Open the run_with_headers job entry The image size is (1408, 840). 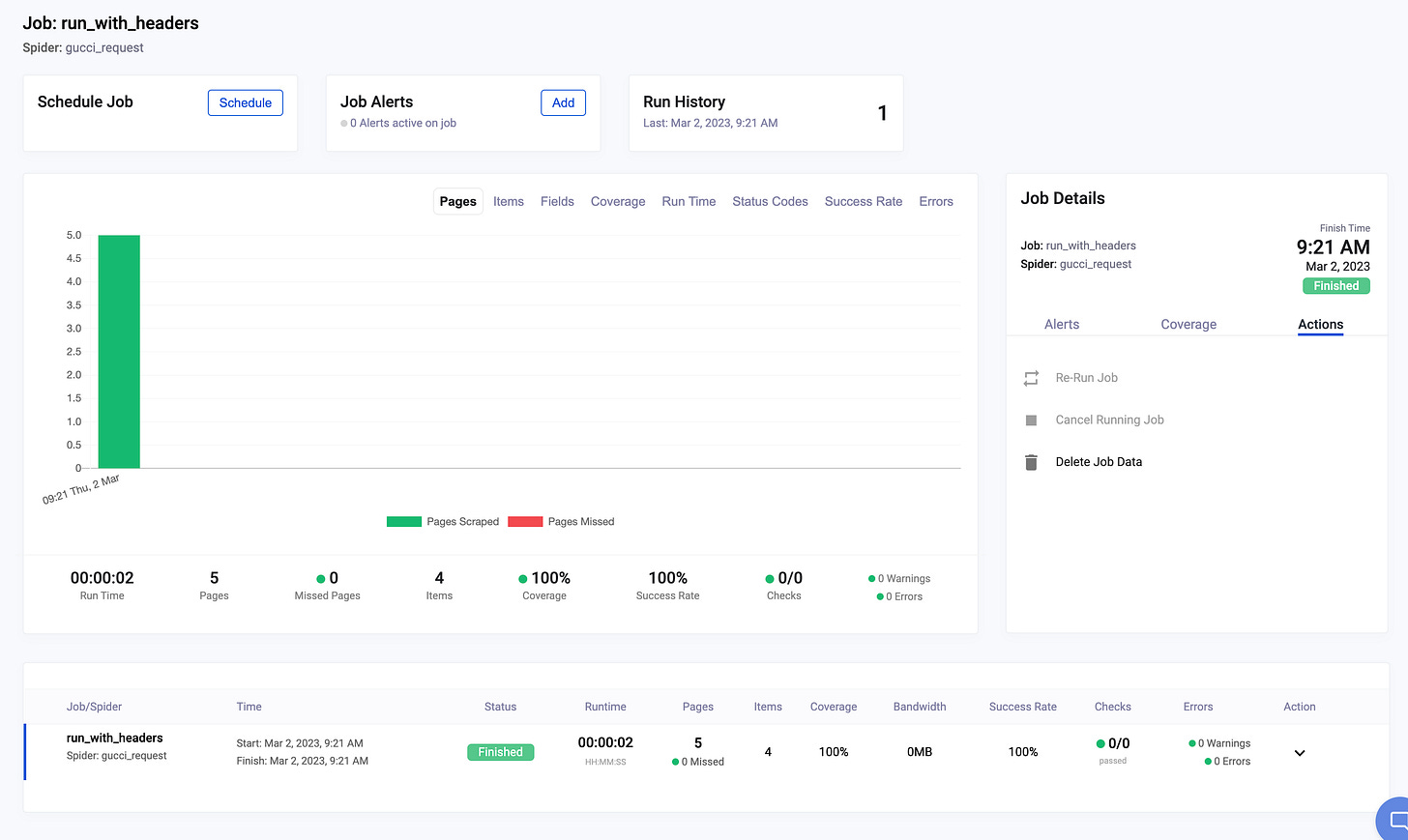pos(114,738)
